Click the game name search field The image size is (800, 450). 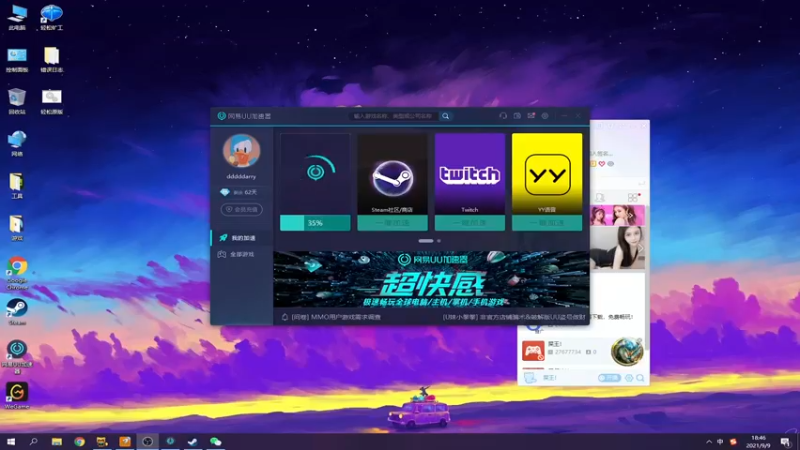pos(394,116)
